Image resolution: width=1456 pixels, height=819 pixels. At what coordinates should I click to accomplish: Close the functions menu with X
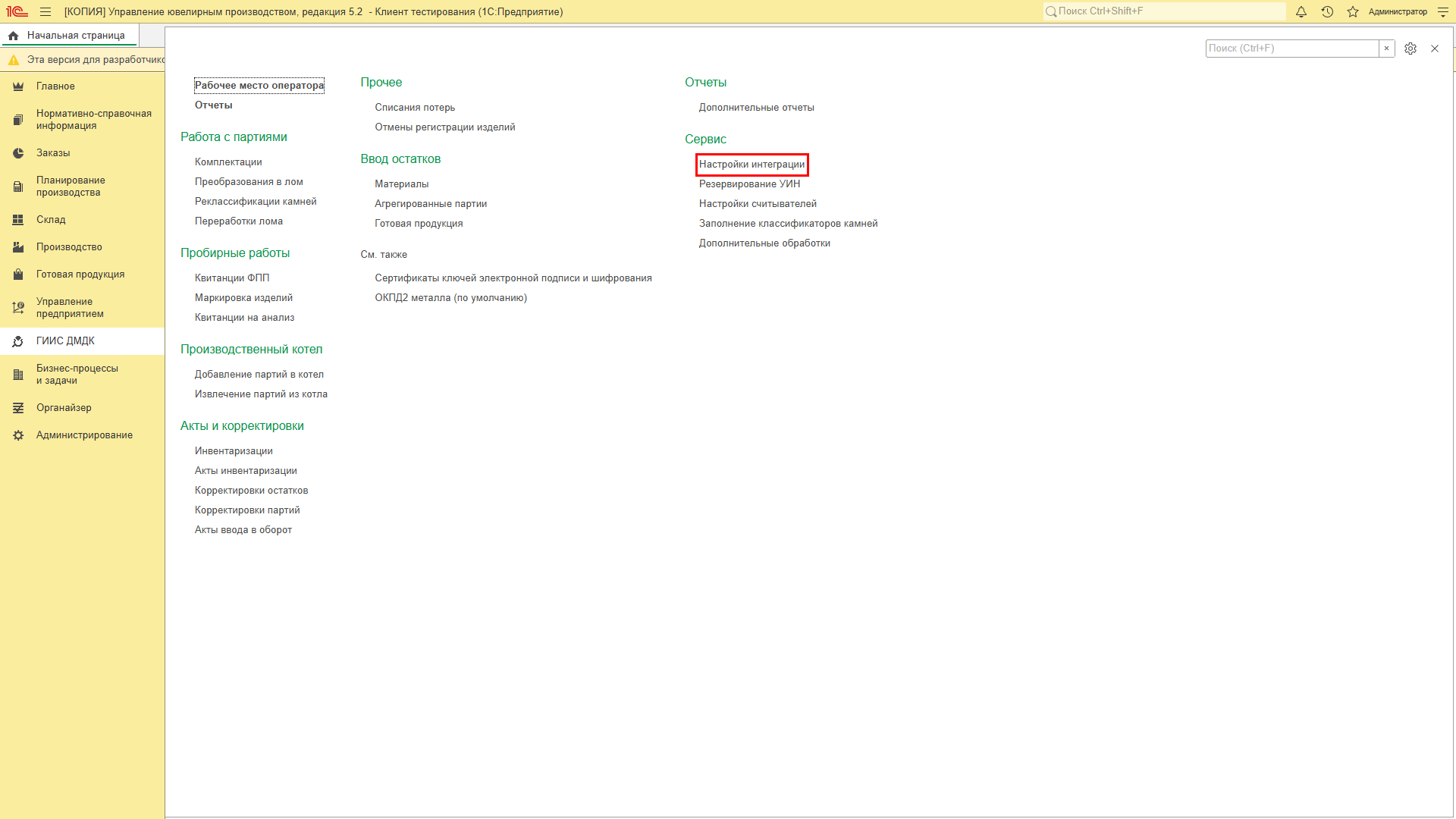(1435, 49)
